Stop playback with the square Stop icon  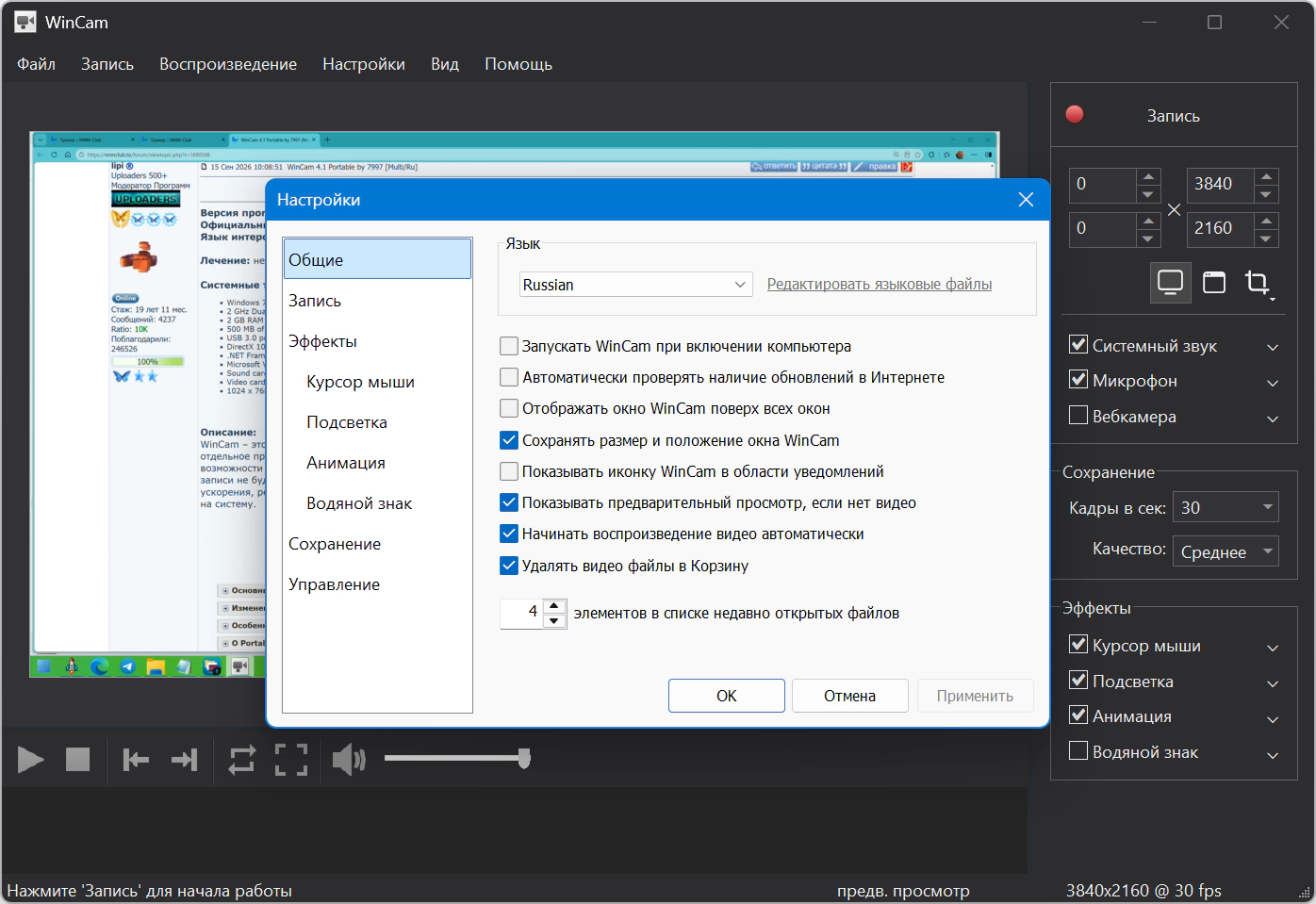77,759
